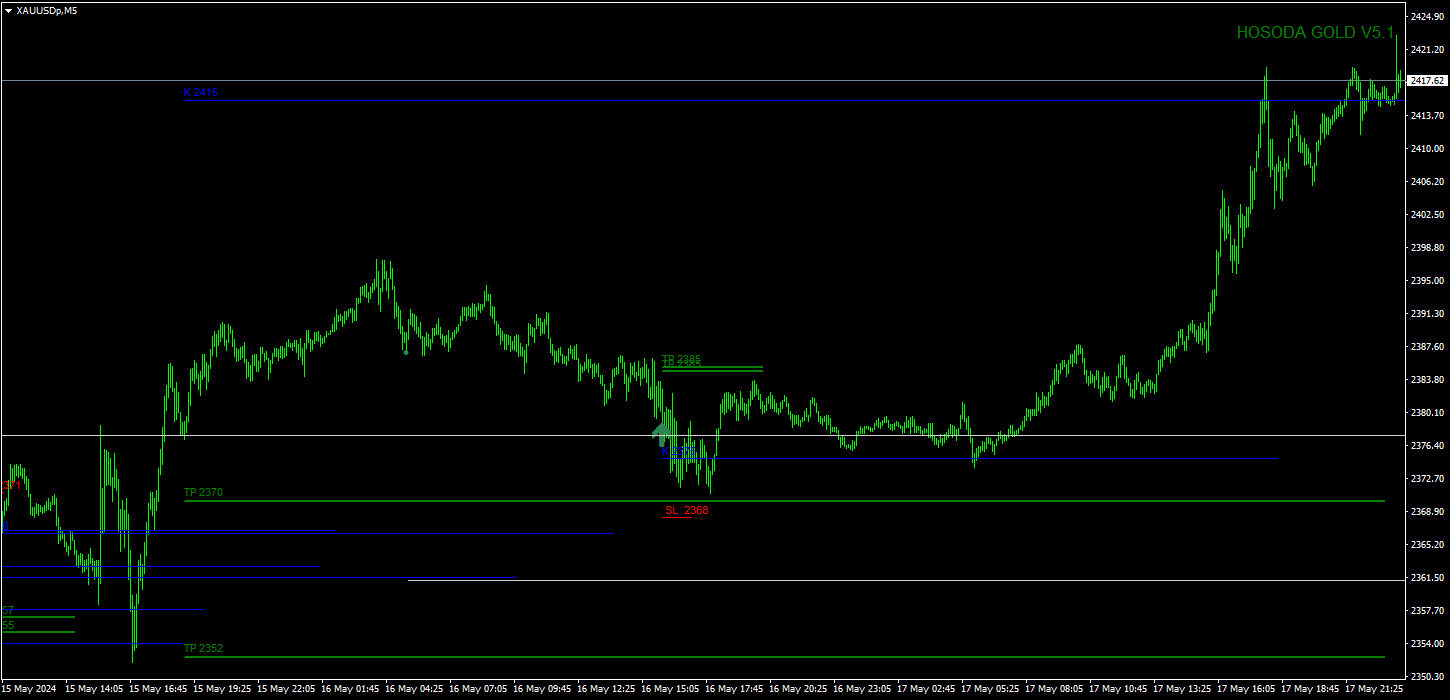This screenshot has height=700, width=1450.
Task: Select the K 2375 support label
Action: pos(678,450)
